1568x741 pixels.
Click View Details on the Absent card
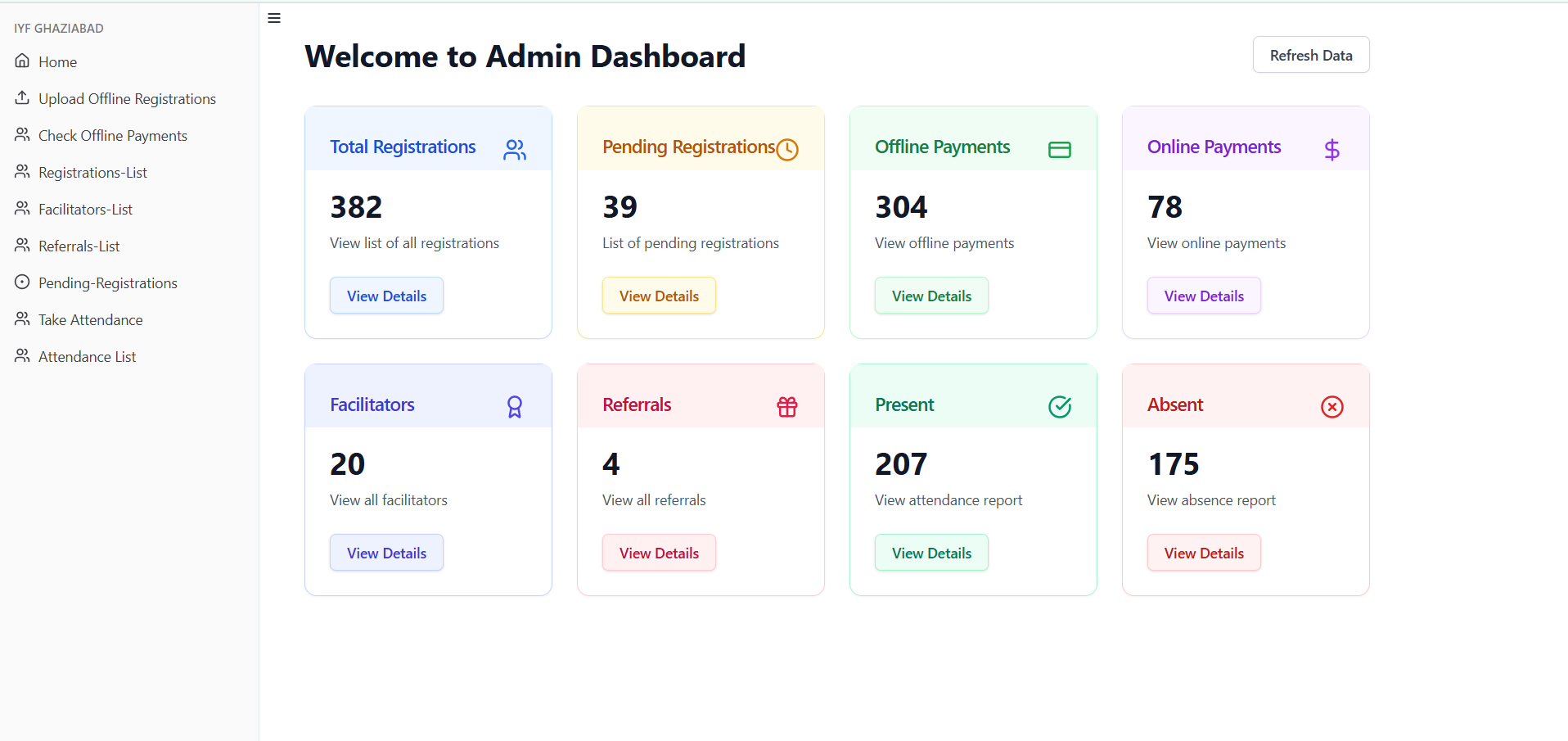[1204, 553]
